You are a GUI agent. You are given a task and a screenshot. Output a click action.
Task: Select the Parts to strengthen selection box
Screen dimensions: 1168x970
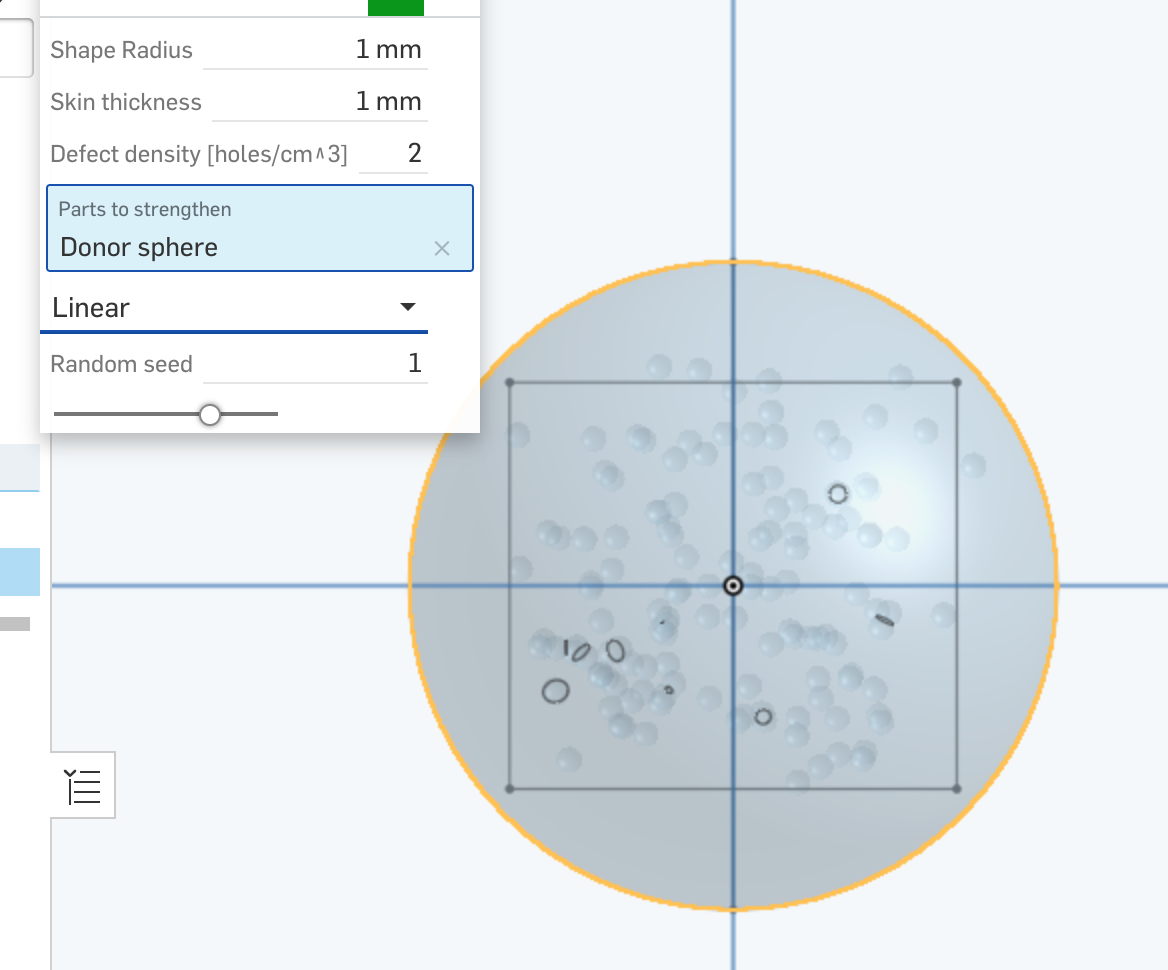click(260, 228)
